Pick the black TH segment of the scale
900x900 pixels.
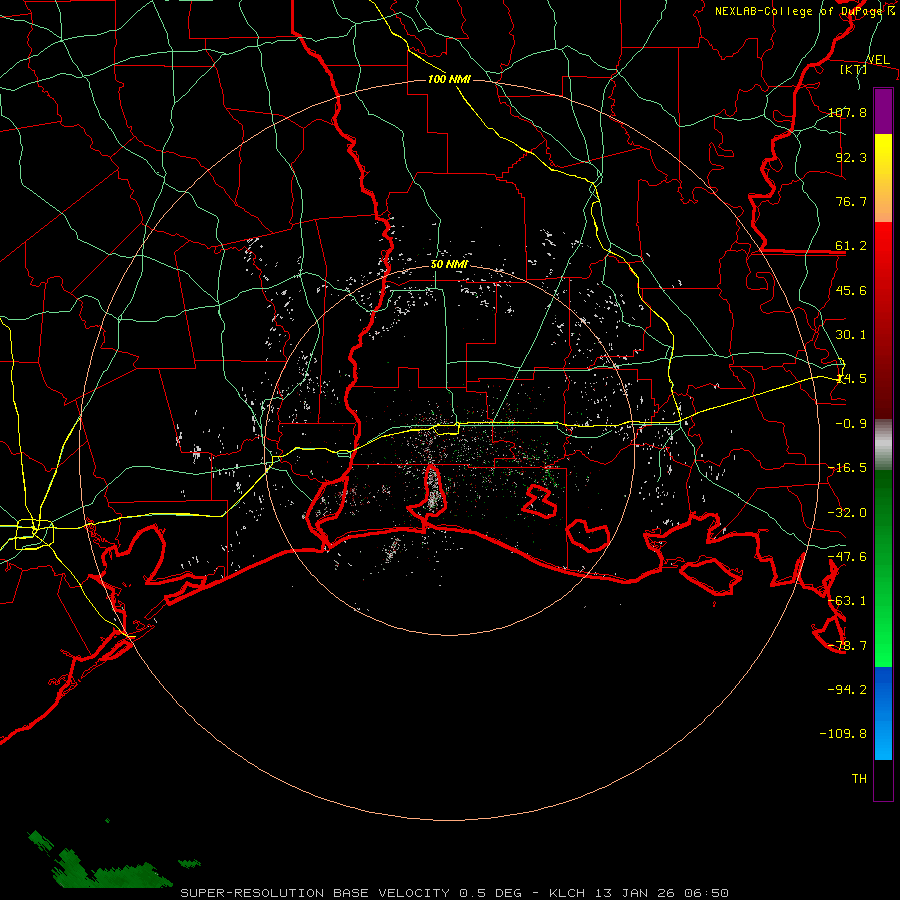(883, 780)
